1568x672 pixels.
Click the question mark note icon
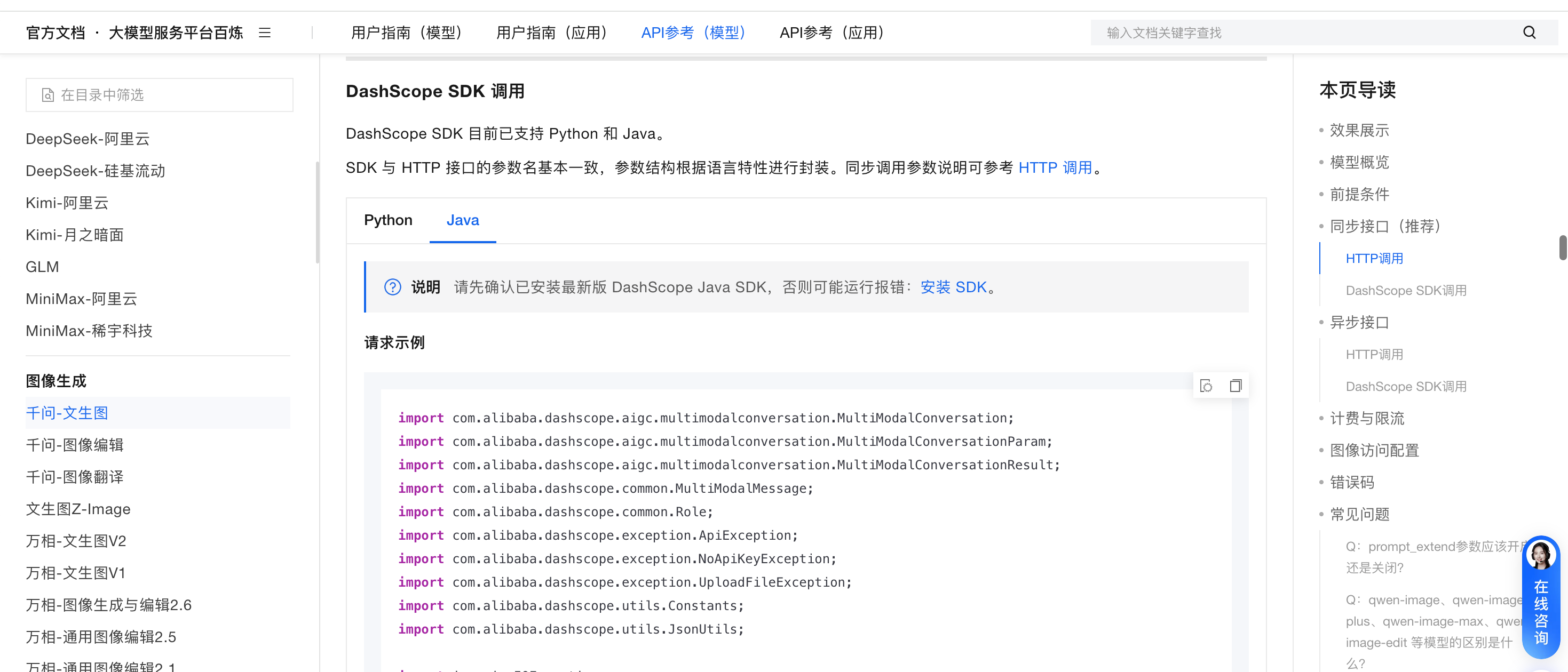click(393, 287)
